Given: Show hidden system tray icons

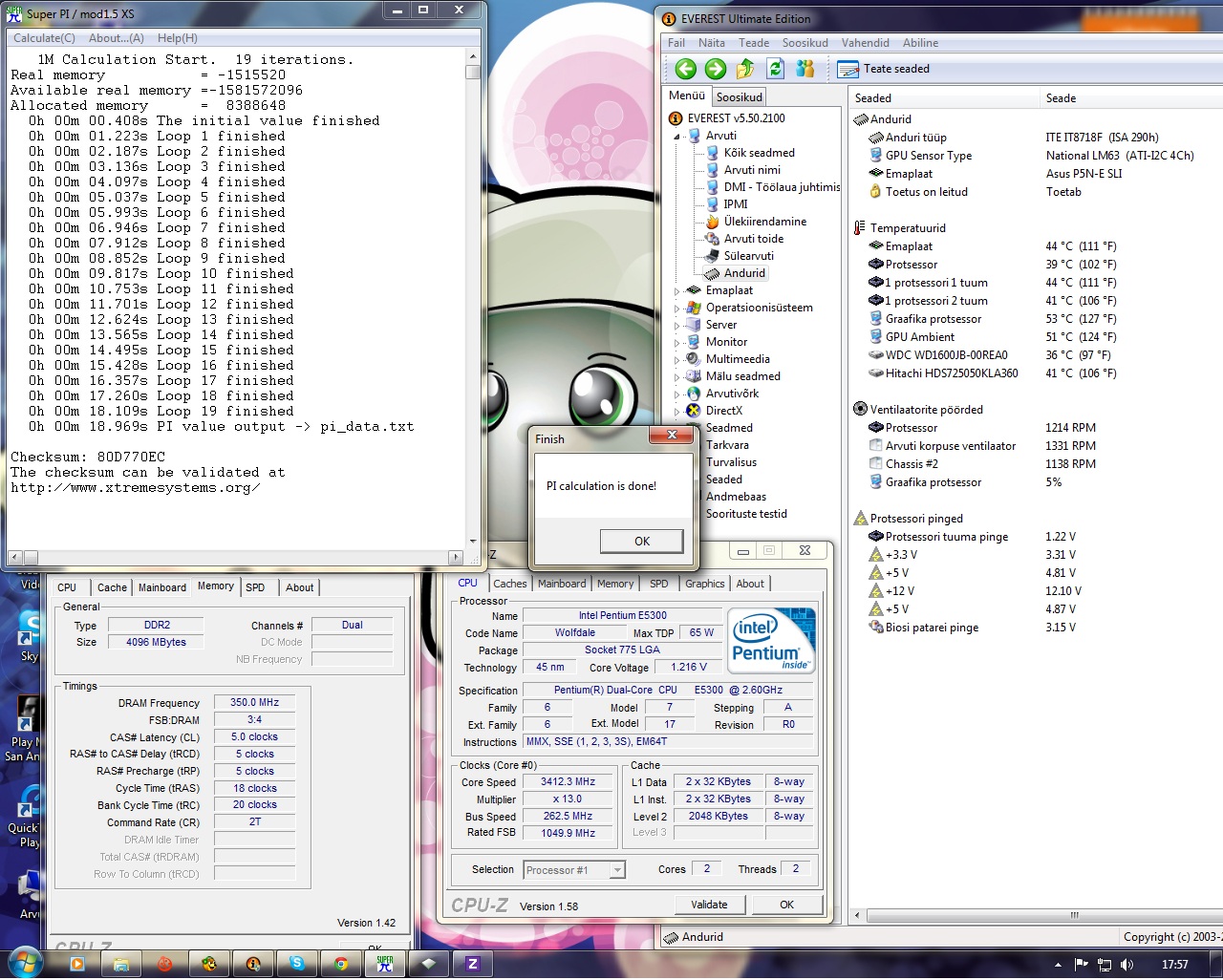Looking at the screenshot, I should pyautogui.click(x=1058, y=965).
